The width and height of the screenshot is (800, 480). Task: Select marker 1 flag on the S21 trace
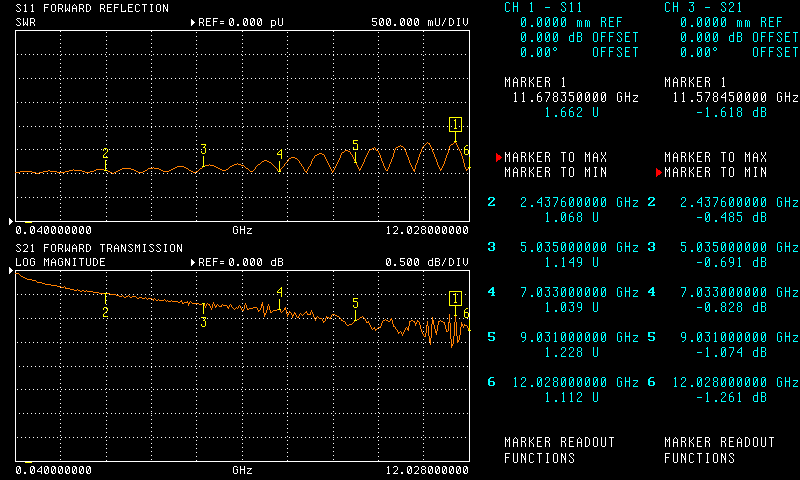point(456,298)
